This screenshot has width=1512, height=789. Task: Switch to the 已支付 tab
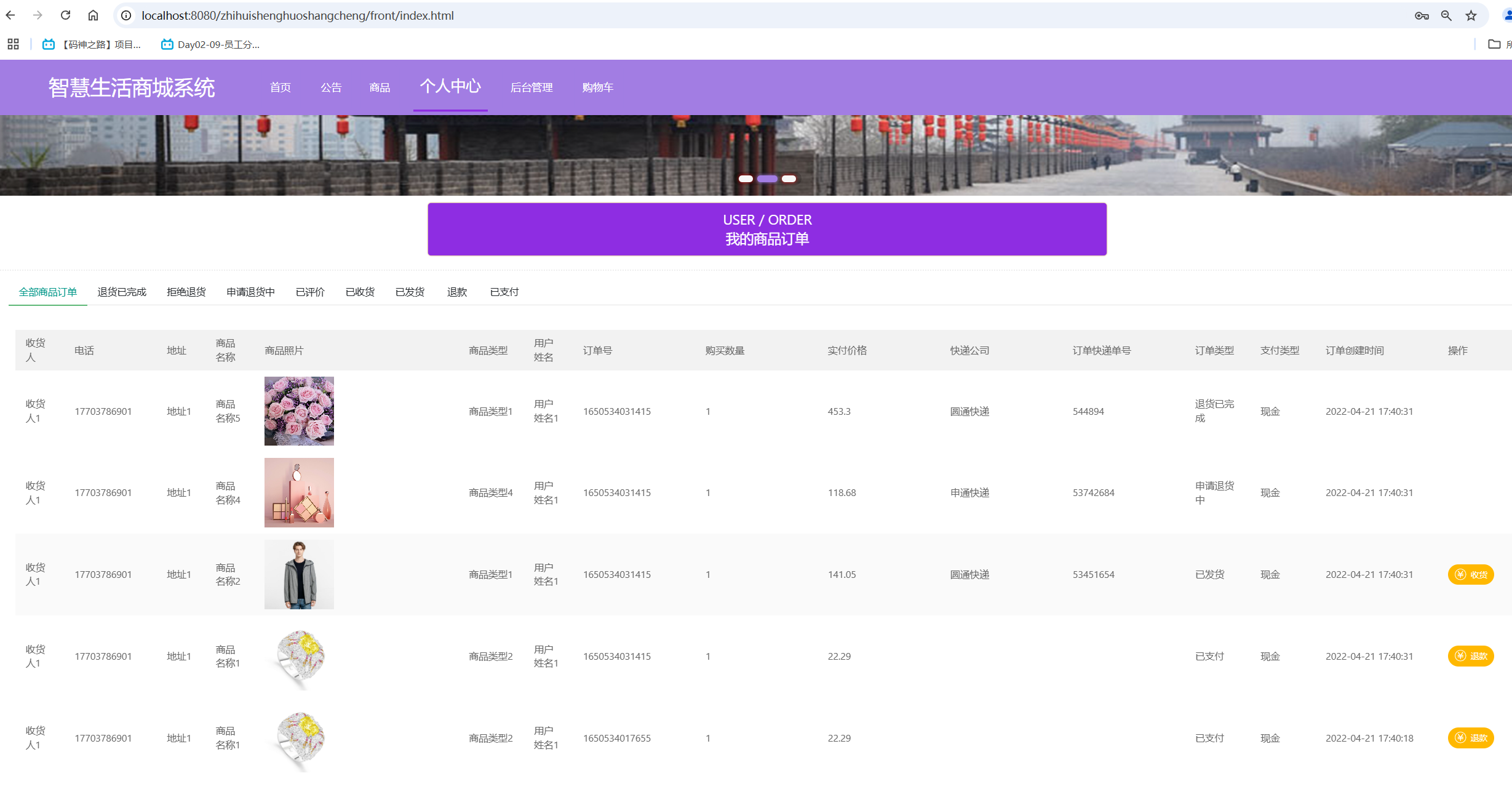(504, 292)
